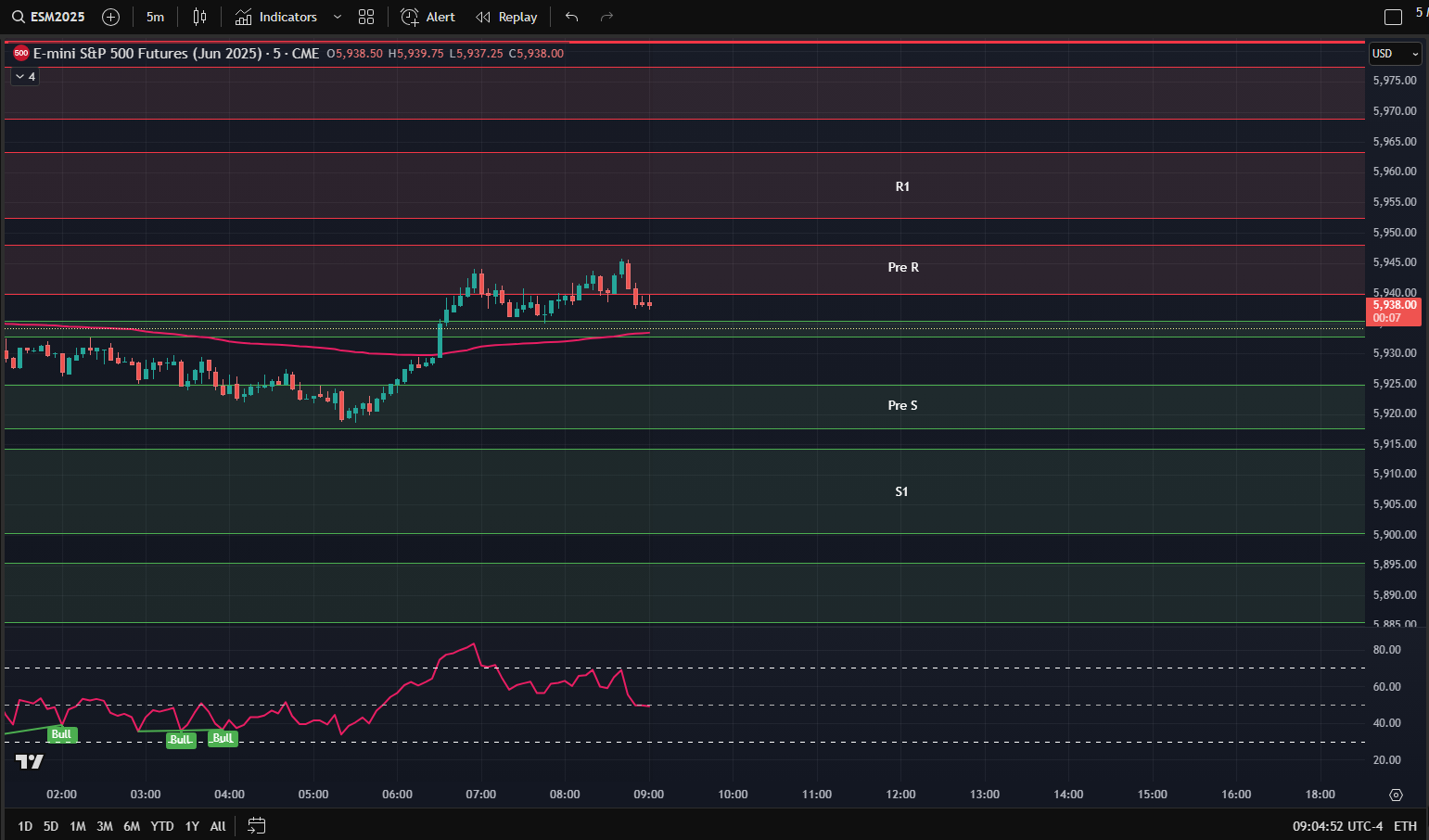Viewport: 1429px width, 840px height.
Task: Click the 40.00 RSI scale label
Action: coord(1387,723)
